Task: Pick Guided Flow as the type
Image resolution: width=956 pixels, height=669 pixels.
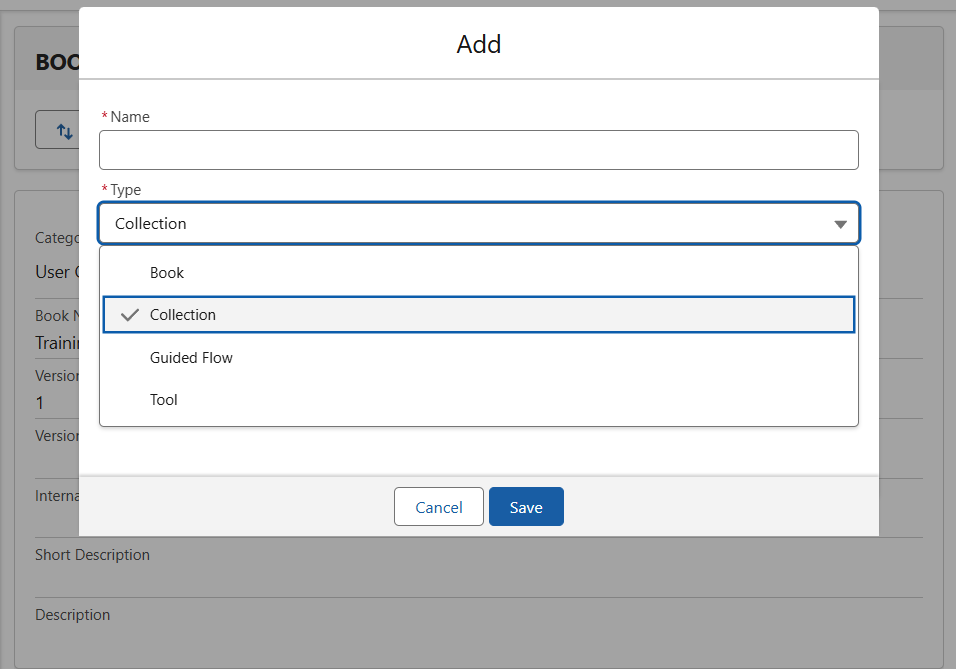Action: [191, 358]
